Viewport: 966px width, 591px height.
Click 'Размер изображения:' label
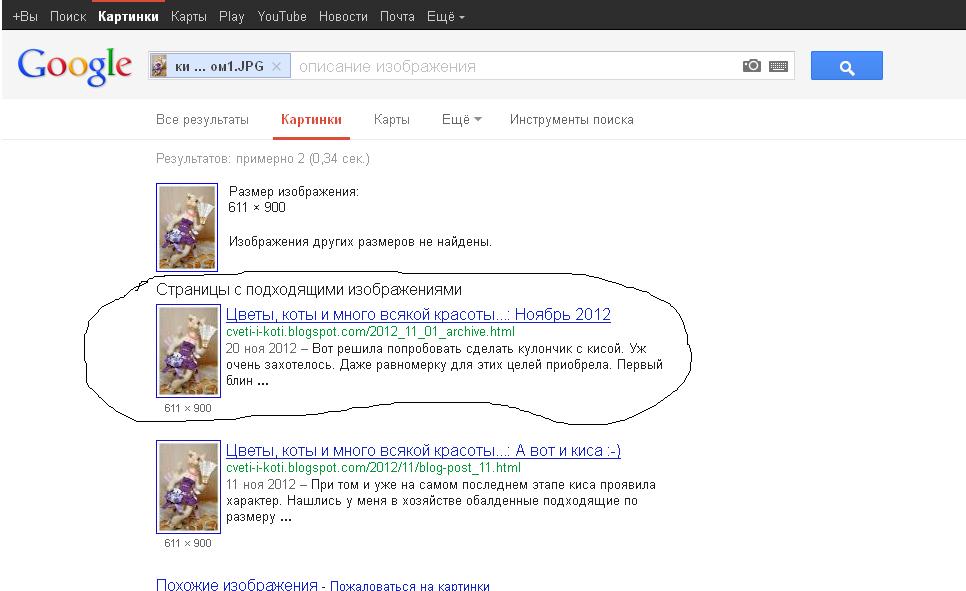point(293,192)
